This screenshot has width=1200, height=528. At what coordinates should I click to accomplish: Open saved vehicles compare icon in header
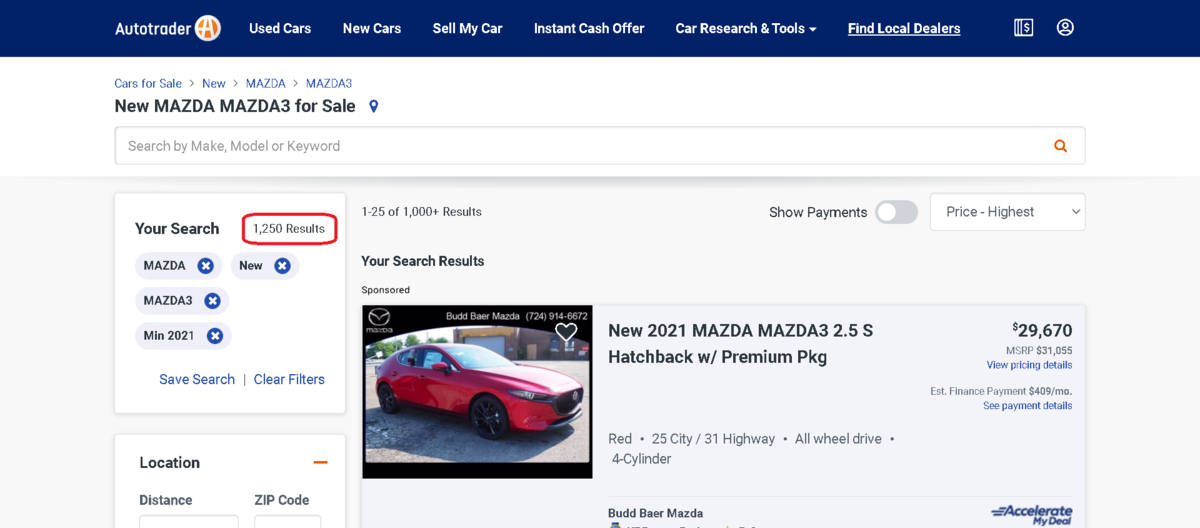click(1023, 28)
